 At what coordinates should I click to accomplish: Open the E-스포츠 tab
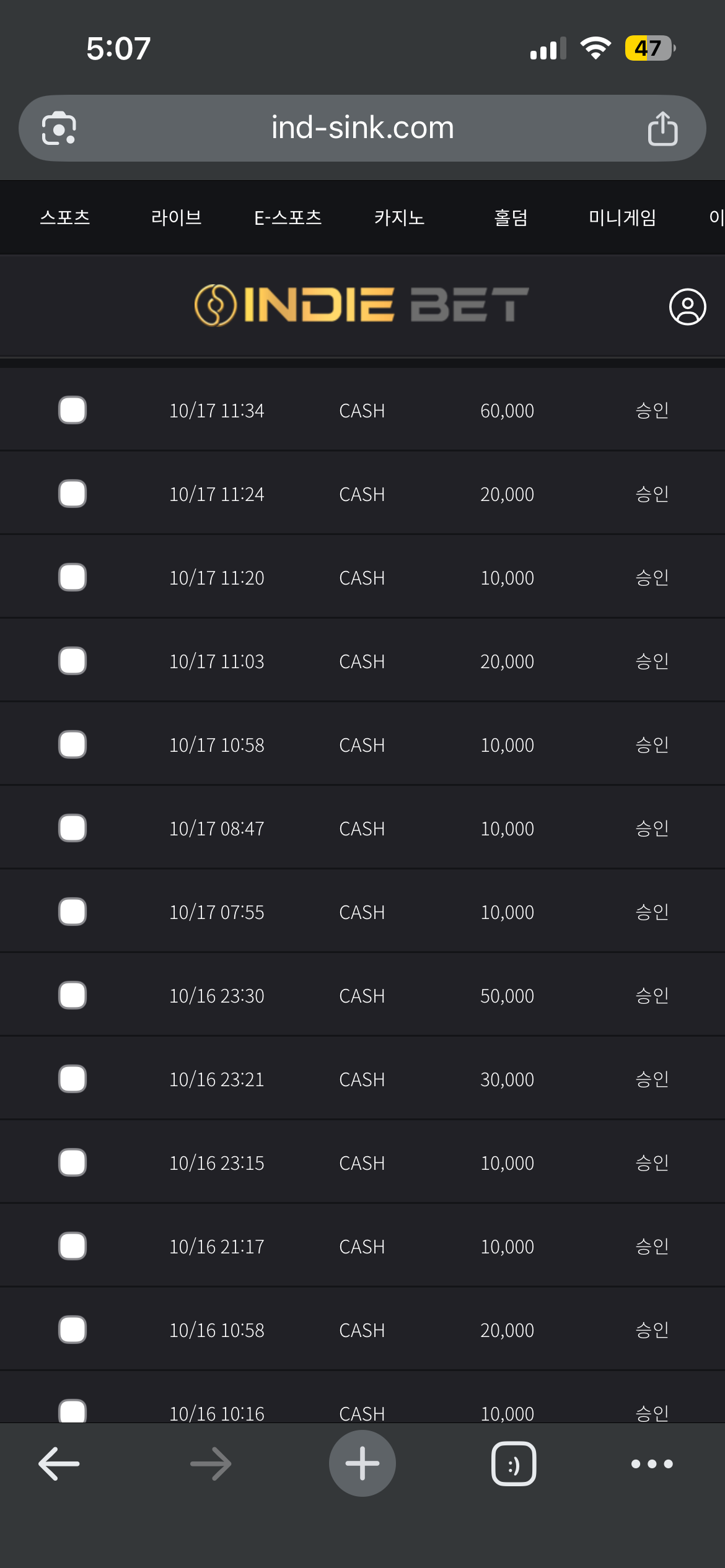tap(288, 217)
